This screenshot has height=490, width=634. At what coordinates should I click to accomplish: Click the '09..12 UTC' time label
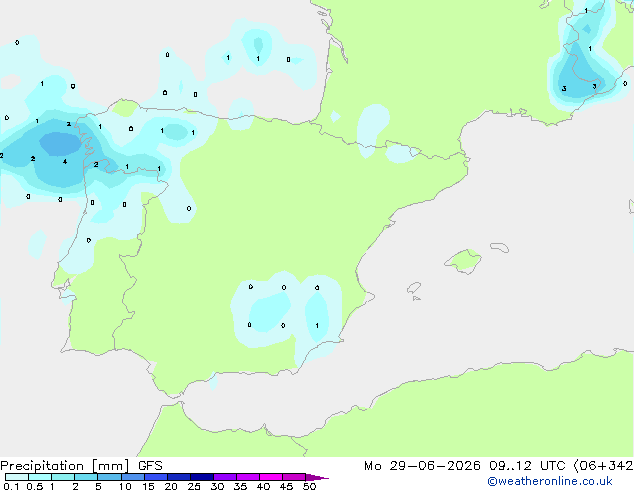click(527, 466)
